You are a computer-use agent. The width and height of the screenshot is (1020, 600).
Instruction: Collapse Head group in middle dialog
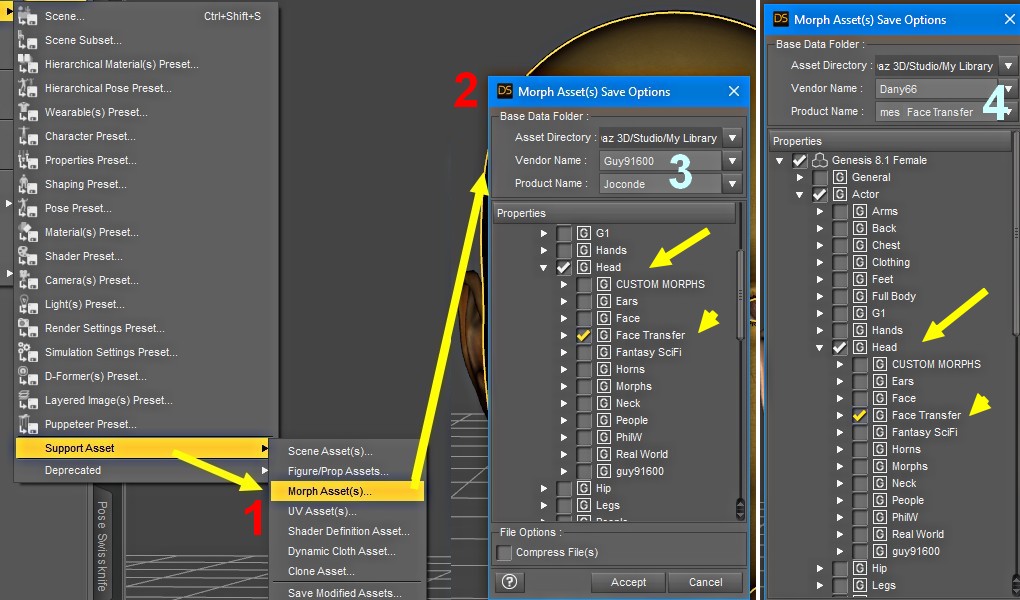pos(544,267)
